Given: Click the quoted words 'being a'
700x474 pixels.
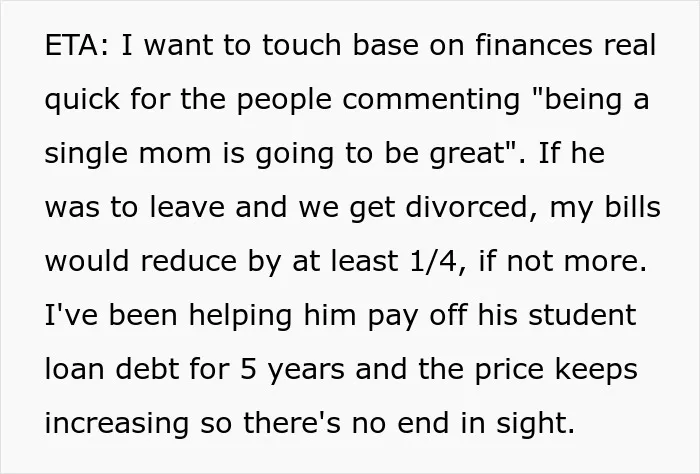Looking at the screenshot, I should 591,101.
